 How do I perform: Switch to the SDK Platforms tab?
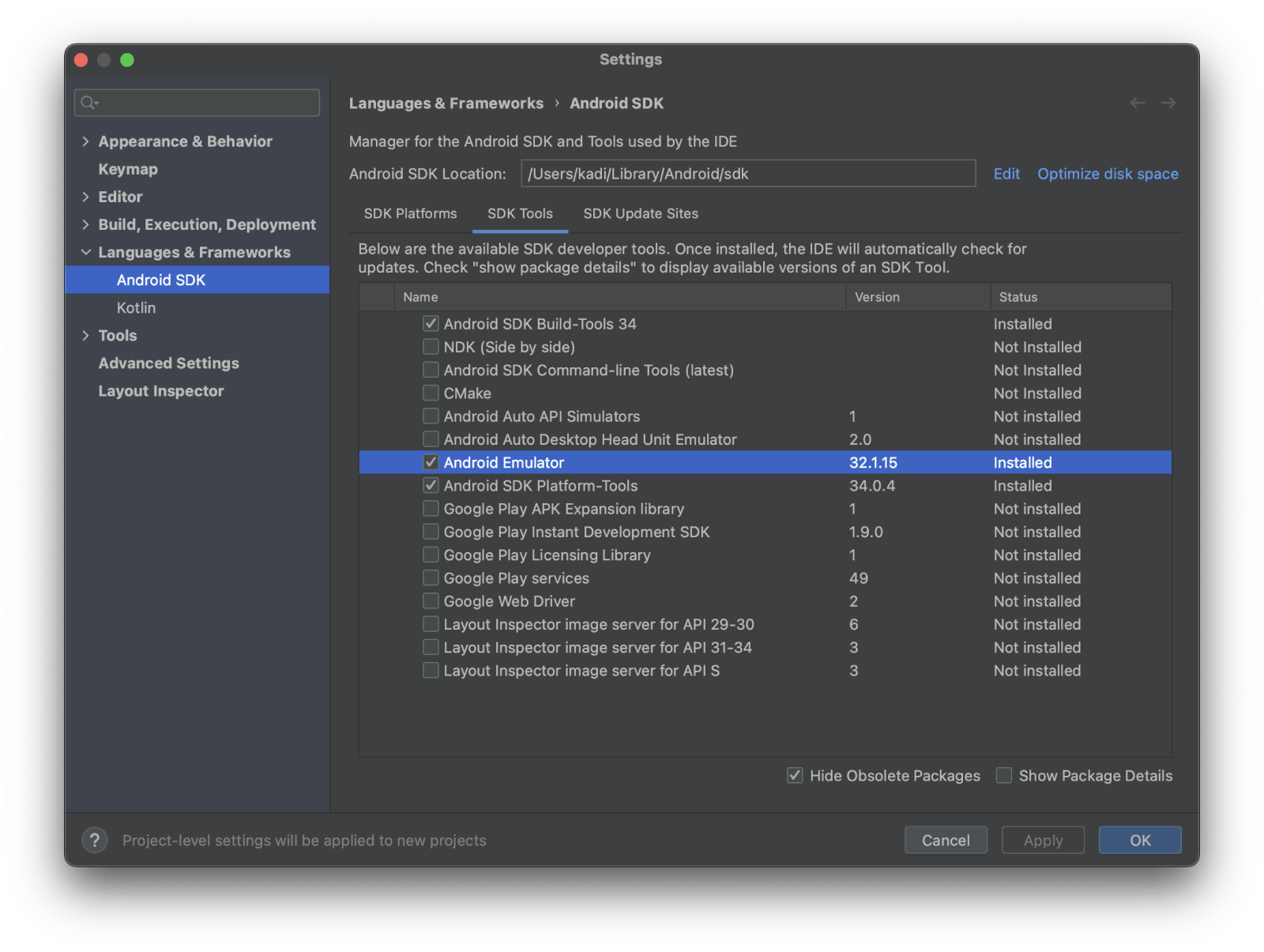click(x=410, y=213)
